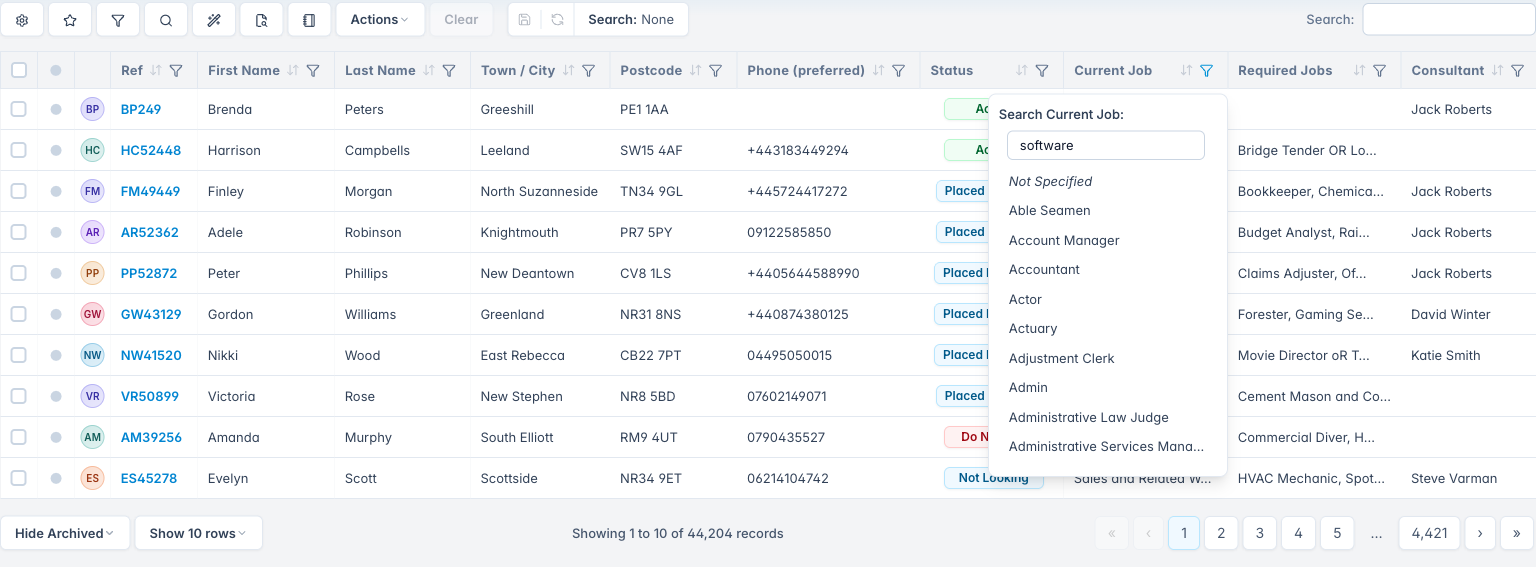Sort by Town / City arrows

[x=568, y=71]
